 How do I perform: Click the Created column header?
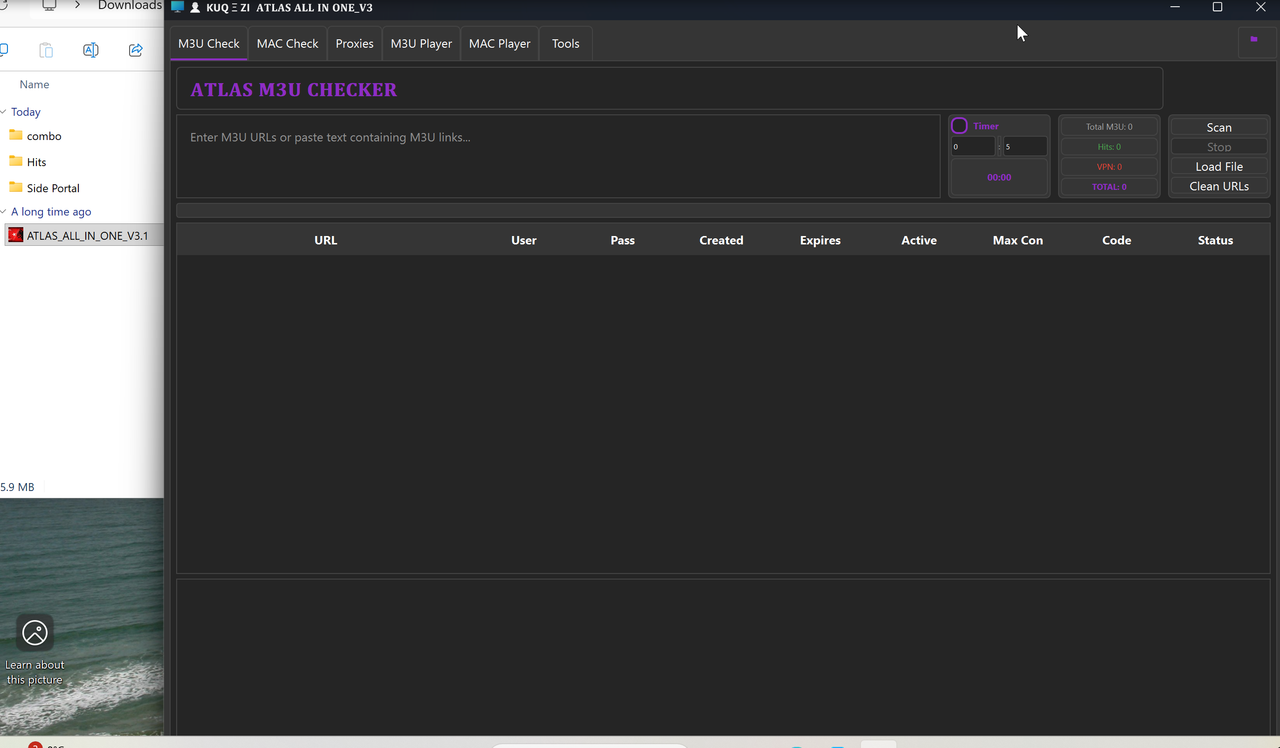(721, 240)
